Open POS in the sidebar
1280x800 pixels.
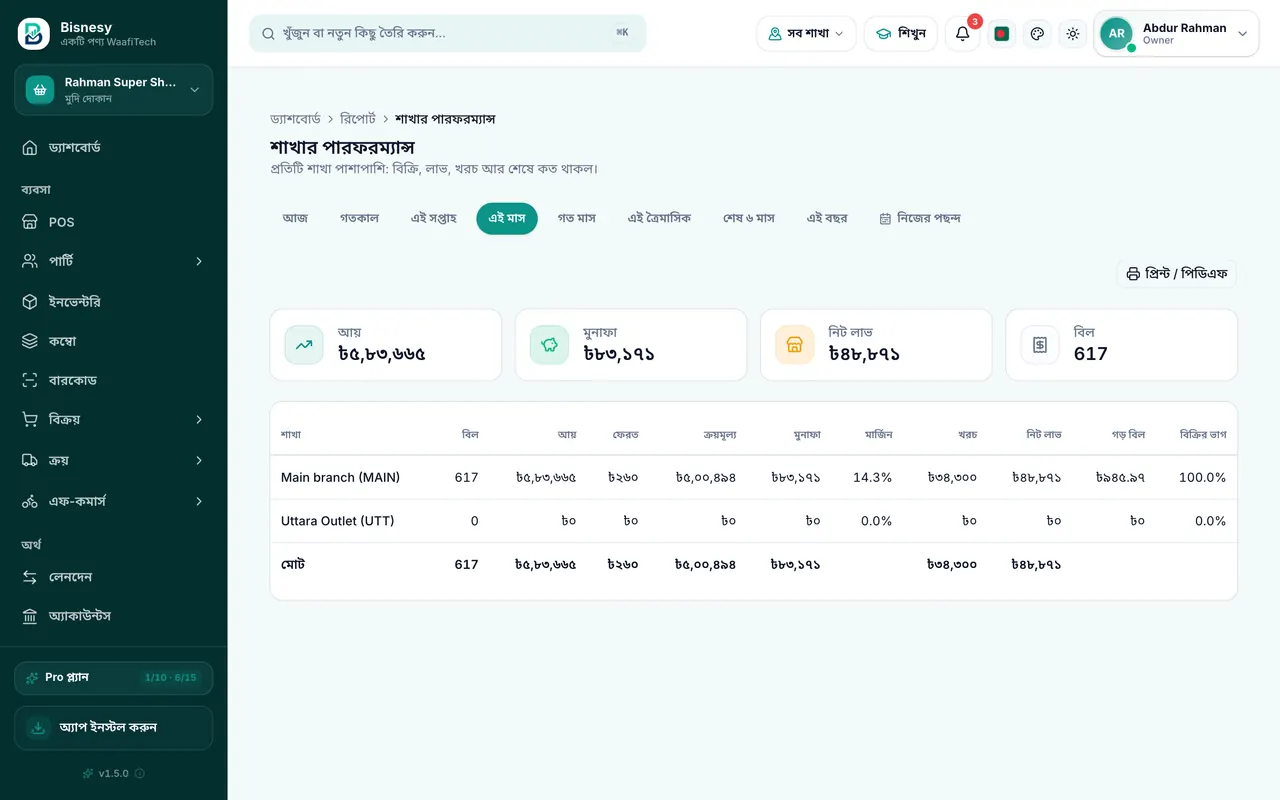(114, 222)
